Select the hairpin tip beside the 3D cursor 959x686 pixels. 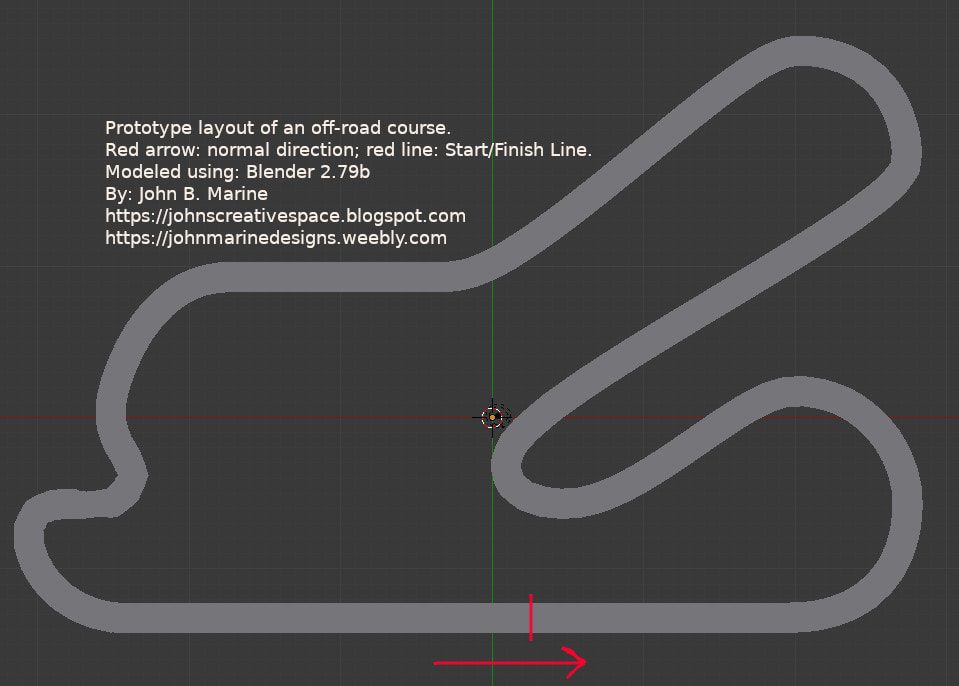(508, 472)
